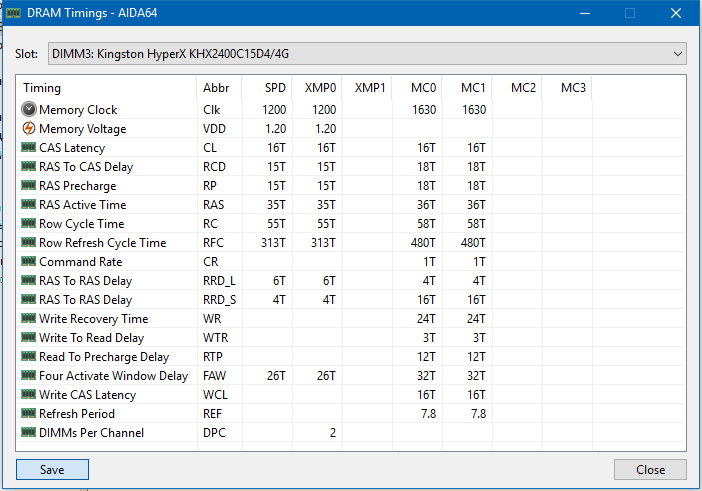This screenshot has width=702, height=491.
Task: Click the CAS Latency memory chip icon
Action: coord(29,148)
